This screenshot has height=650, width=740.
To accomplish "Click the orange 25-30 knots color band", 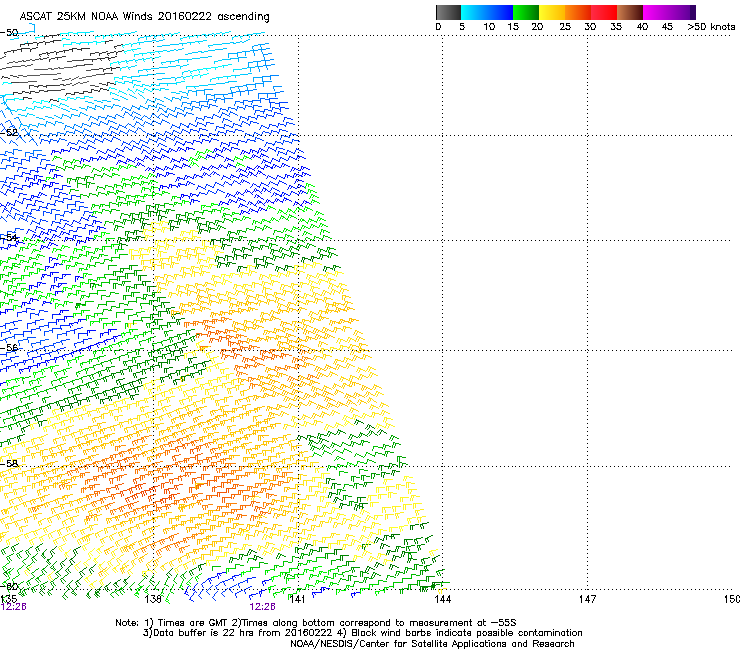I will [x=578, y=12].
